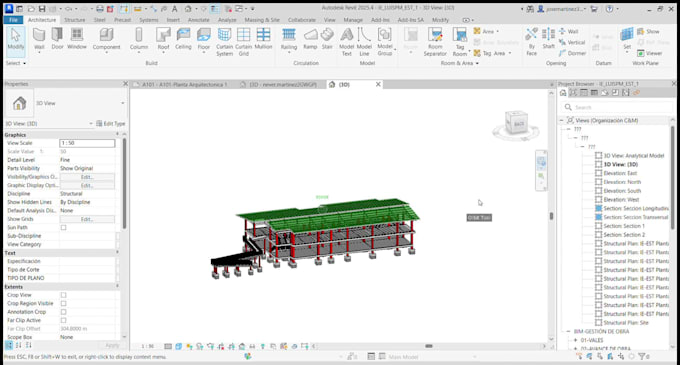Collapse the BIM-GESTIÓN DE OBRA node
Viewport: 680px width, 365px height.
pyautogui.click(x=569, y=331)
